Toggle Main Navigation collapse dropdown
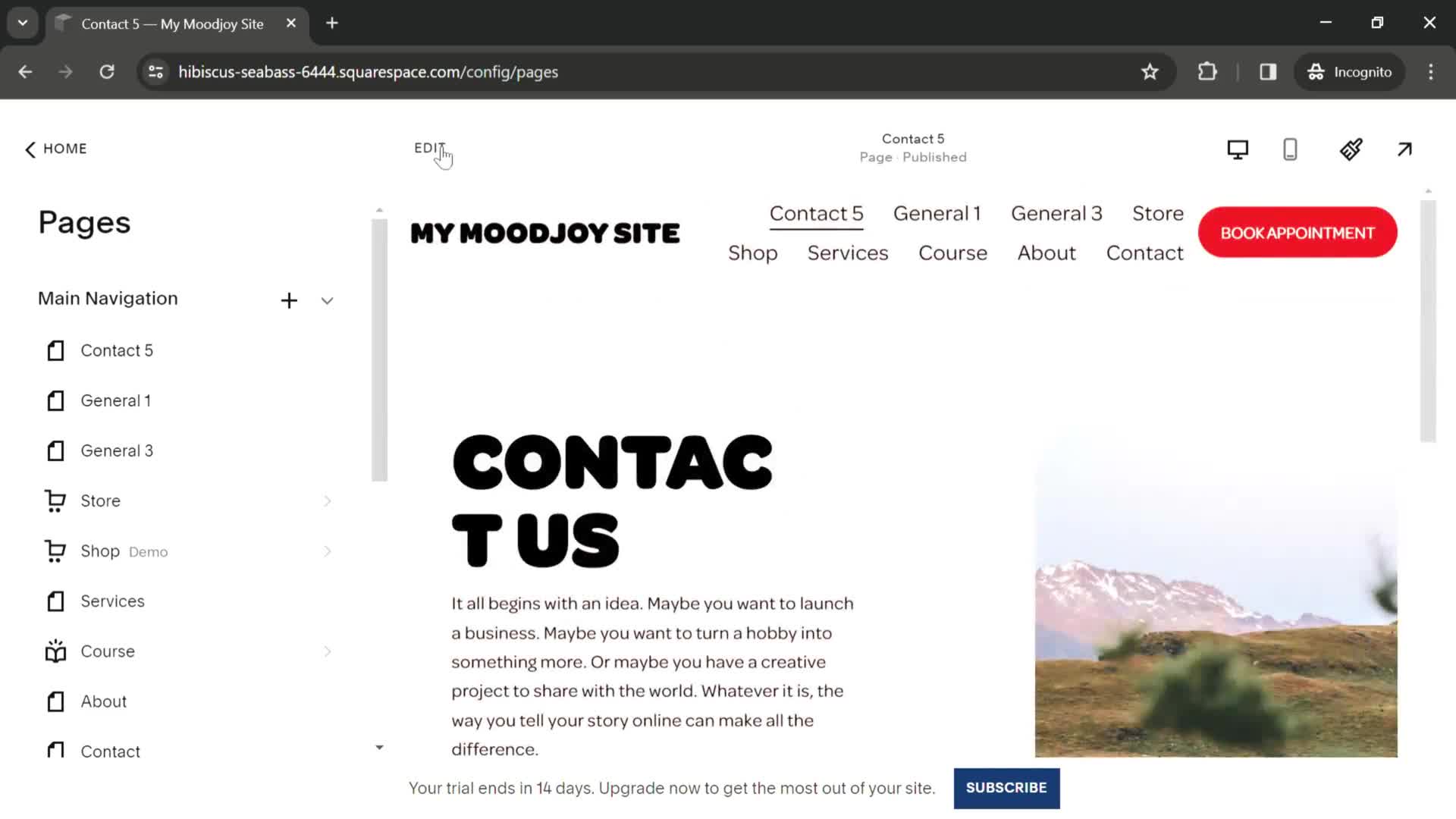The width and height of the screenshot is (1456, 819). (327, 300)
